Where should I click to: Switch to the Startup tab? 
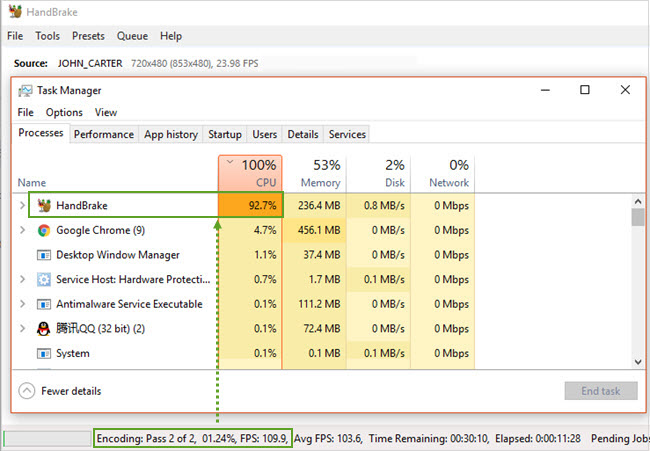click(225, 134)
